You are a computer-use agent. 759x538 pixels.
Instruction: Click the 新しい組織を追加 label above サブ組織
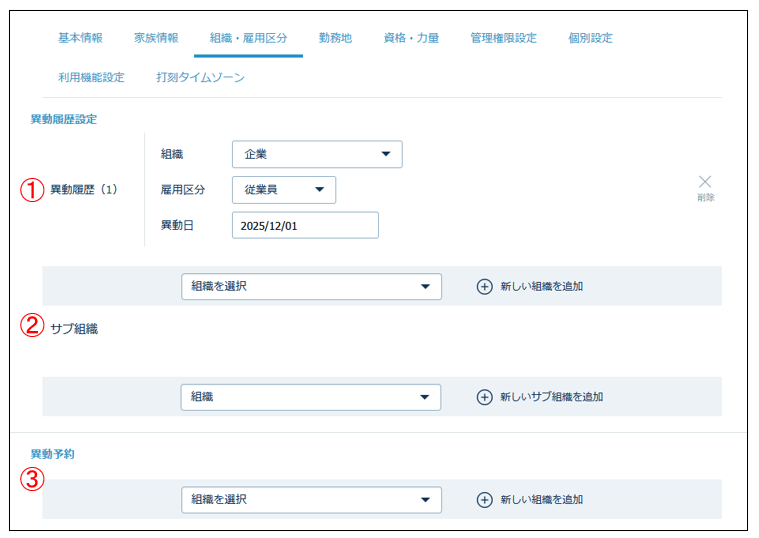(x=542, y=286)
